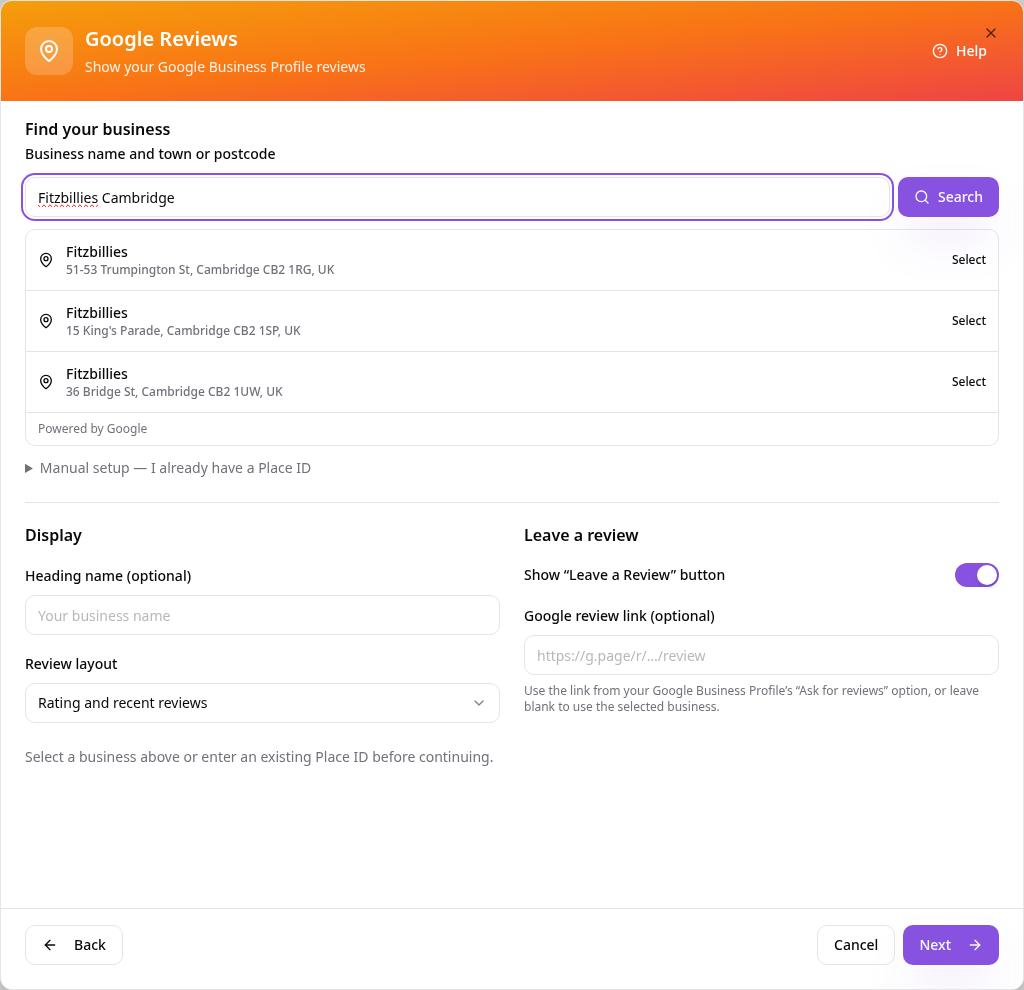Open the Review layout dropdown

tap(262, 703)
